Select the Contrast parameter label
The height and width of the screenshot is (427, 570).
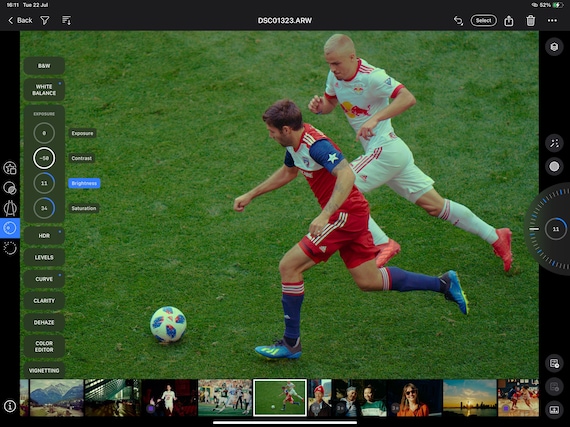[x=81, y=158]
